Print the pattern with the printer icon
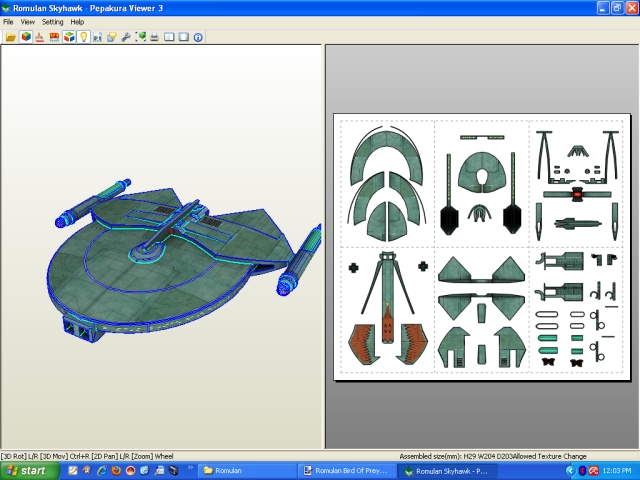 (x=154, y=37)
